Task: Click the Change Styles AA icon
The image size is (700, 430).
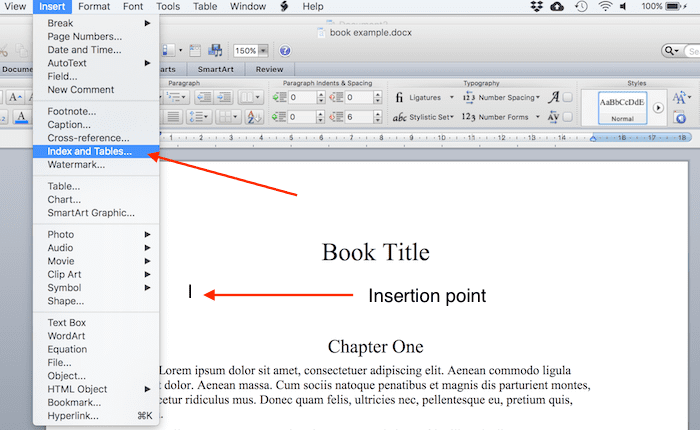Action: click(x=680, y=98)
